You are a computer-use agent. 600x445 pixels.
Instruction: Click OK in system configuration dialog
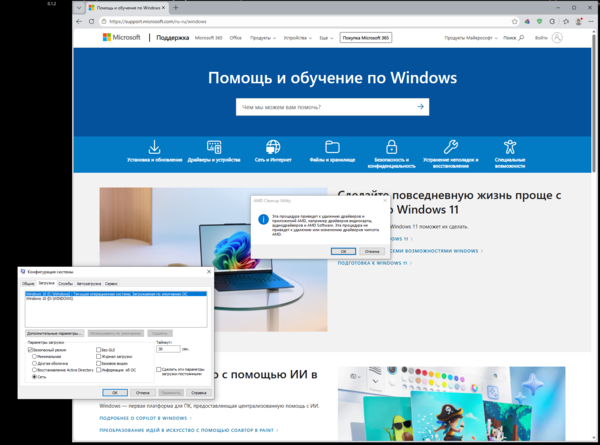click(115, 393)
